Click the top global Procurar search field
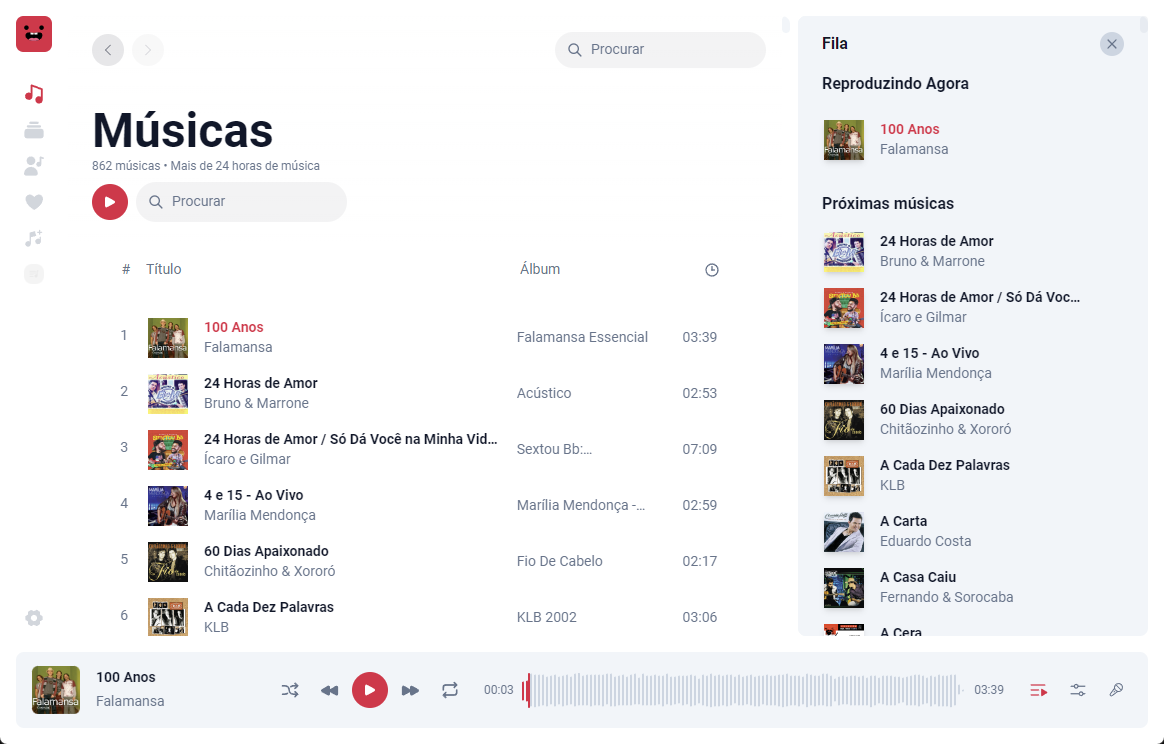The image size is (1164, 744). [660, 50]
